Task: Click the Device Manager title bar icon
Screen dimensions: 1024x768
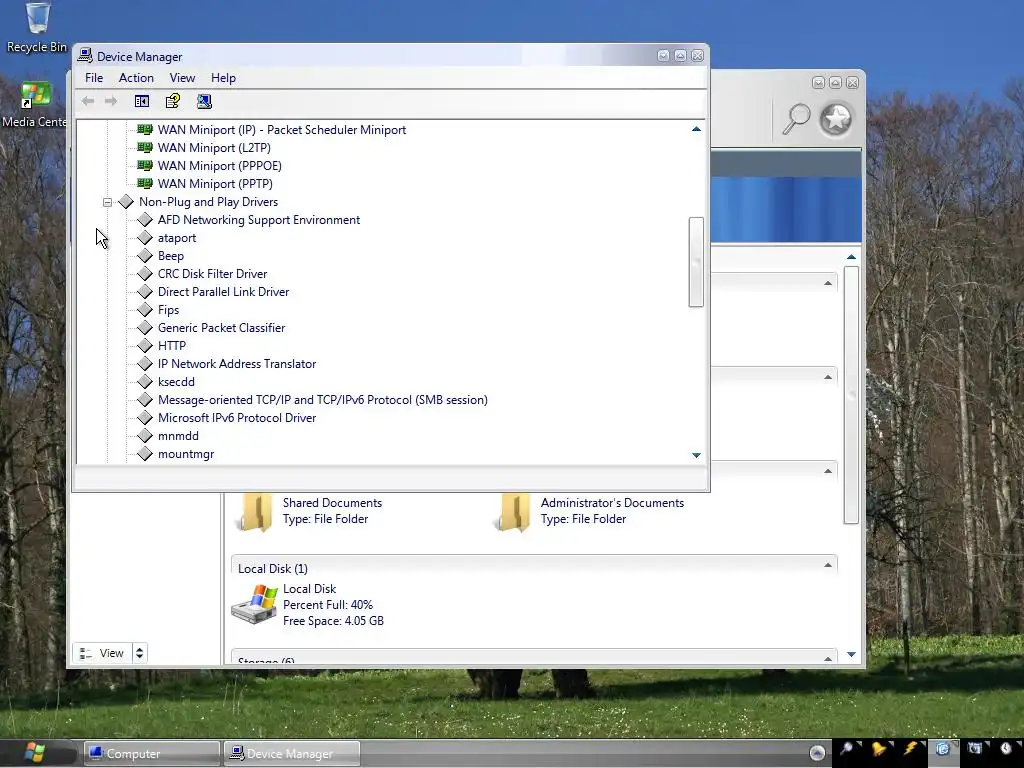Action: click(x=85, y=56)
